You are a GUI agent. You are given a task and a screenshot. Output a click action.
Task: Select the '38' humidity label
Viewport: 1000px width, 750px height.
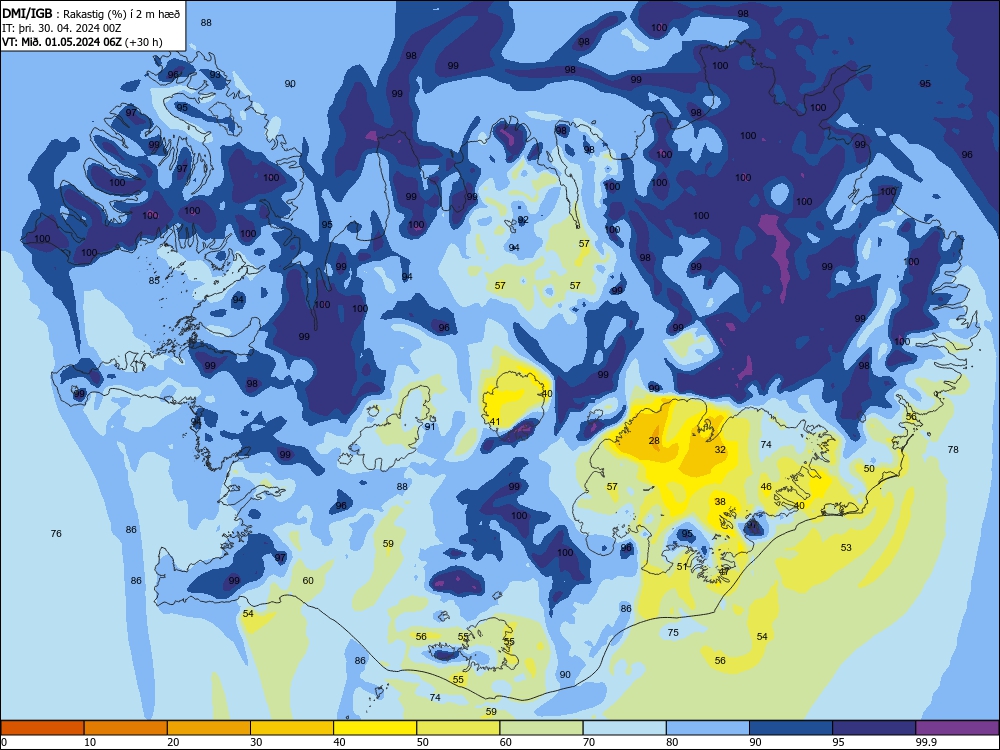click(x=720, y=502)
